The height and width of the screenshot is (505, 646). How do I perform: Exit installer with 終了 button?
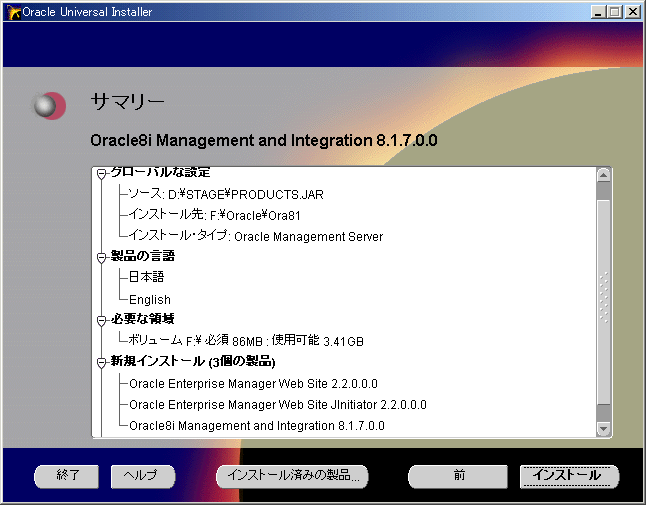(x=67, y=477)
